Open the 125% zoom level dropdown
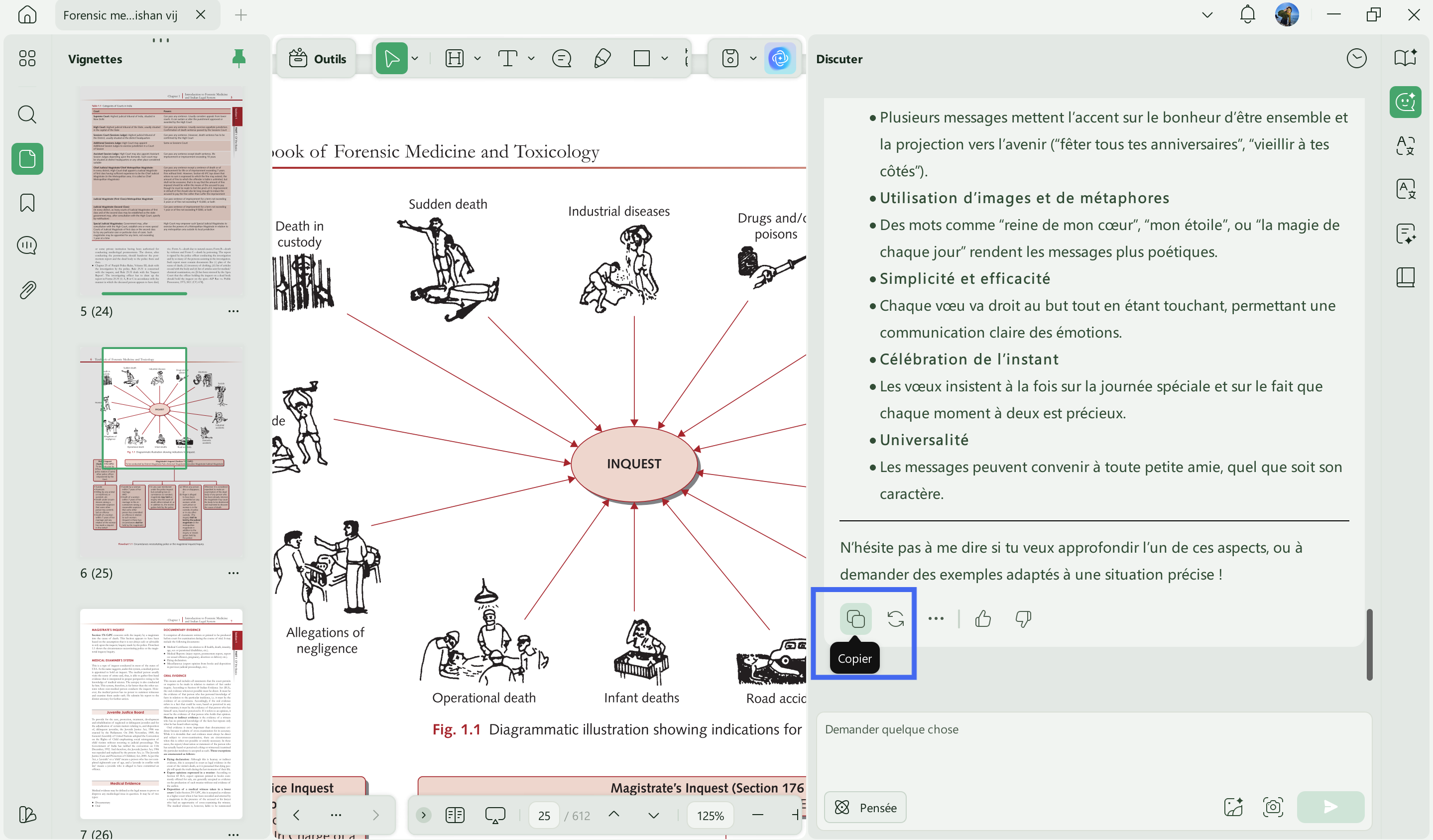This screenshot has width=1433, height=840. (x=710, y=816)
